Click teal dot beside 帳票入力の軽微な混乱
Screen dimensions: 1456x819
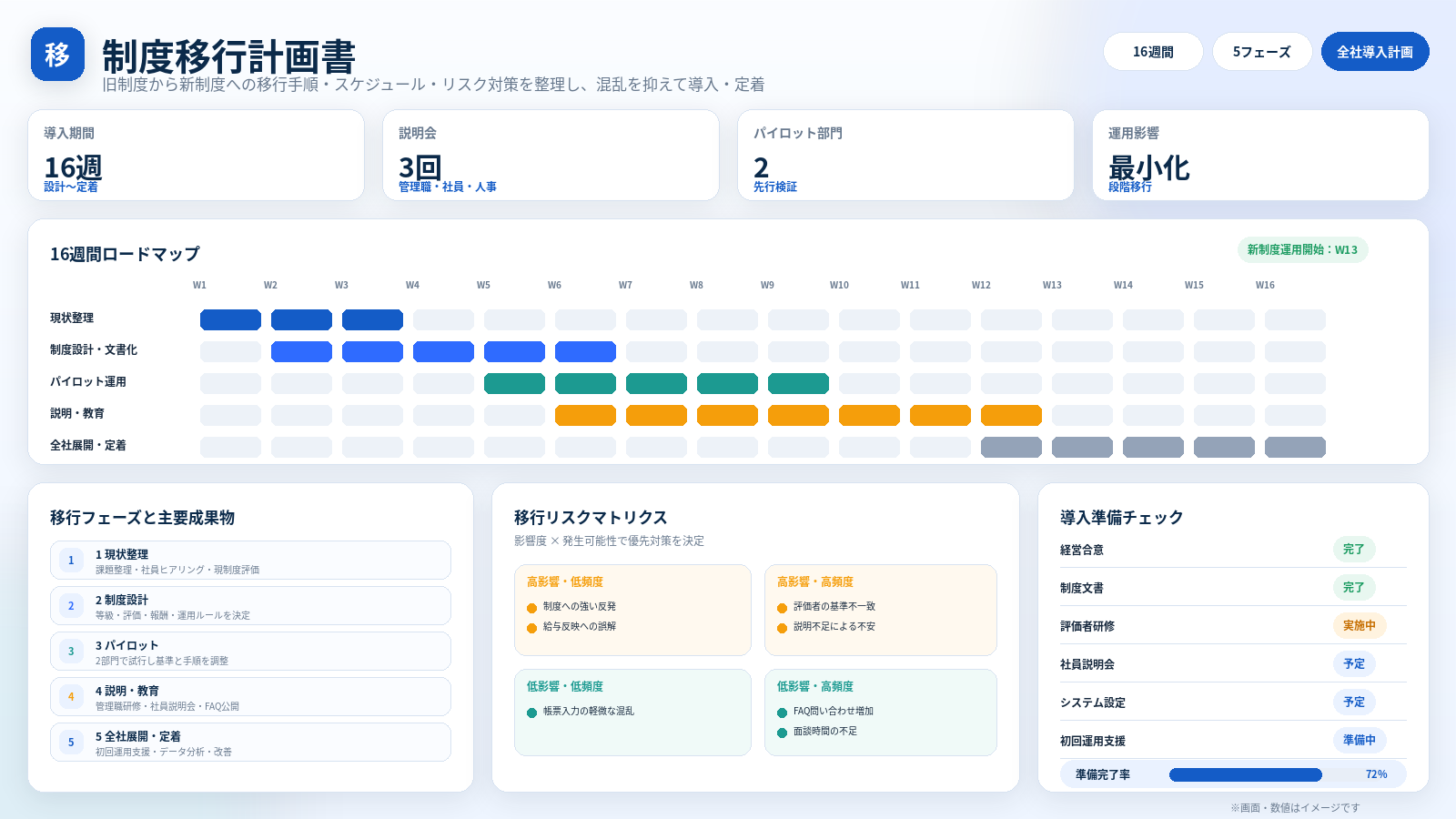(531, 713)
